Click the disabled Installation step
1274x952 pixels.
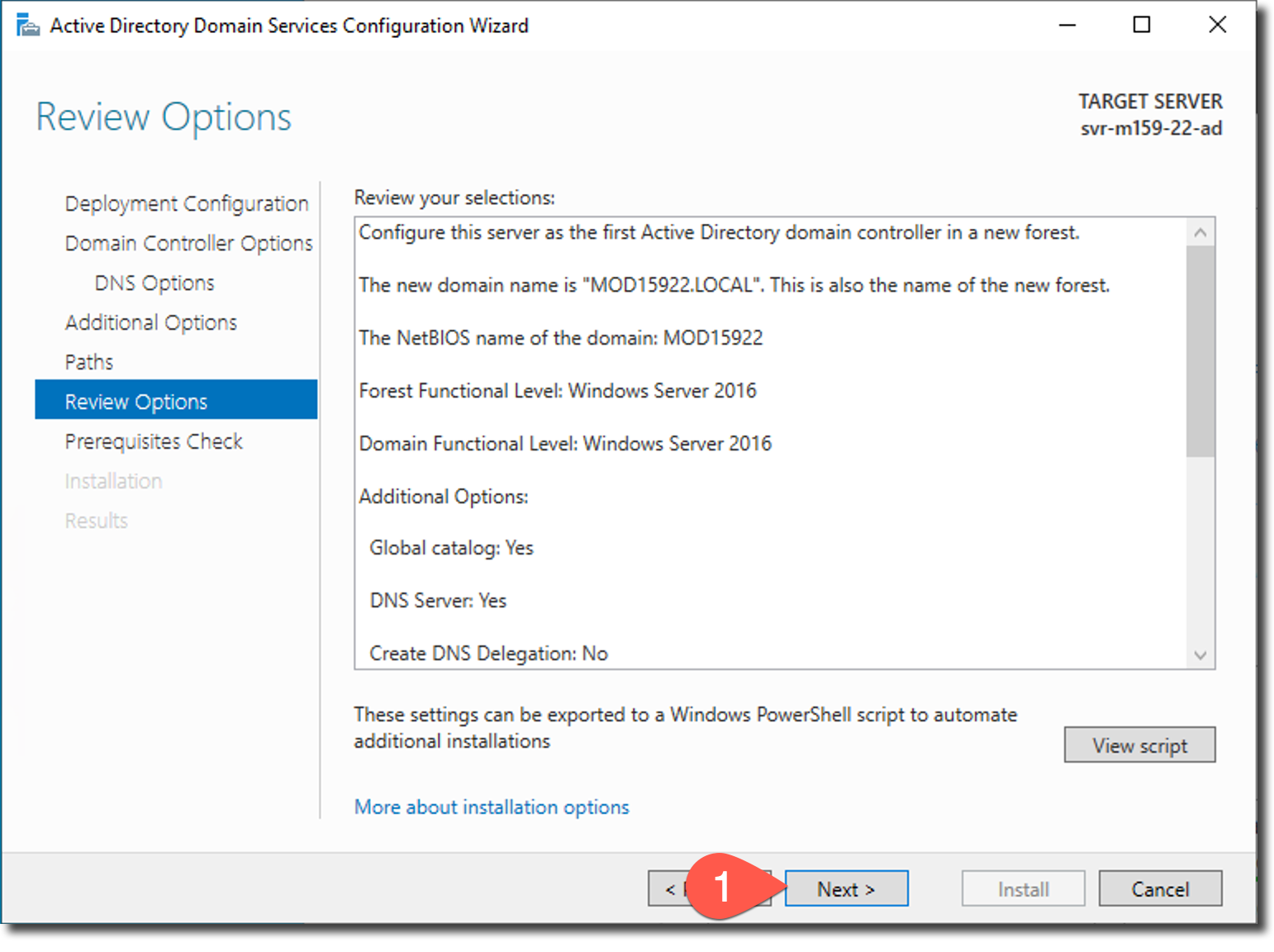113,481
